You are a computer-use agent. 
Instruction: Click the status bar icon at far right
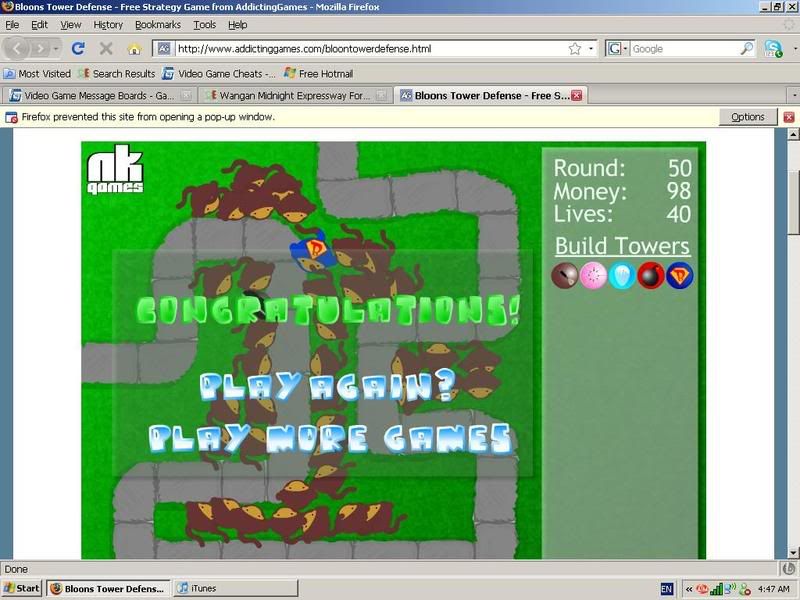click(x=789, y=568)
